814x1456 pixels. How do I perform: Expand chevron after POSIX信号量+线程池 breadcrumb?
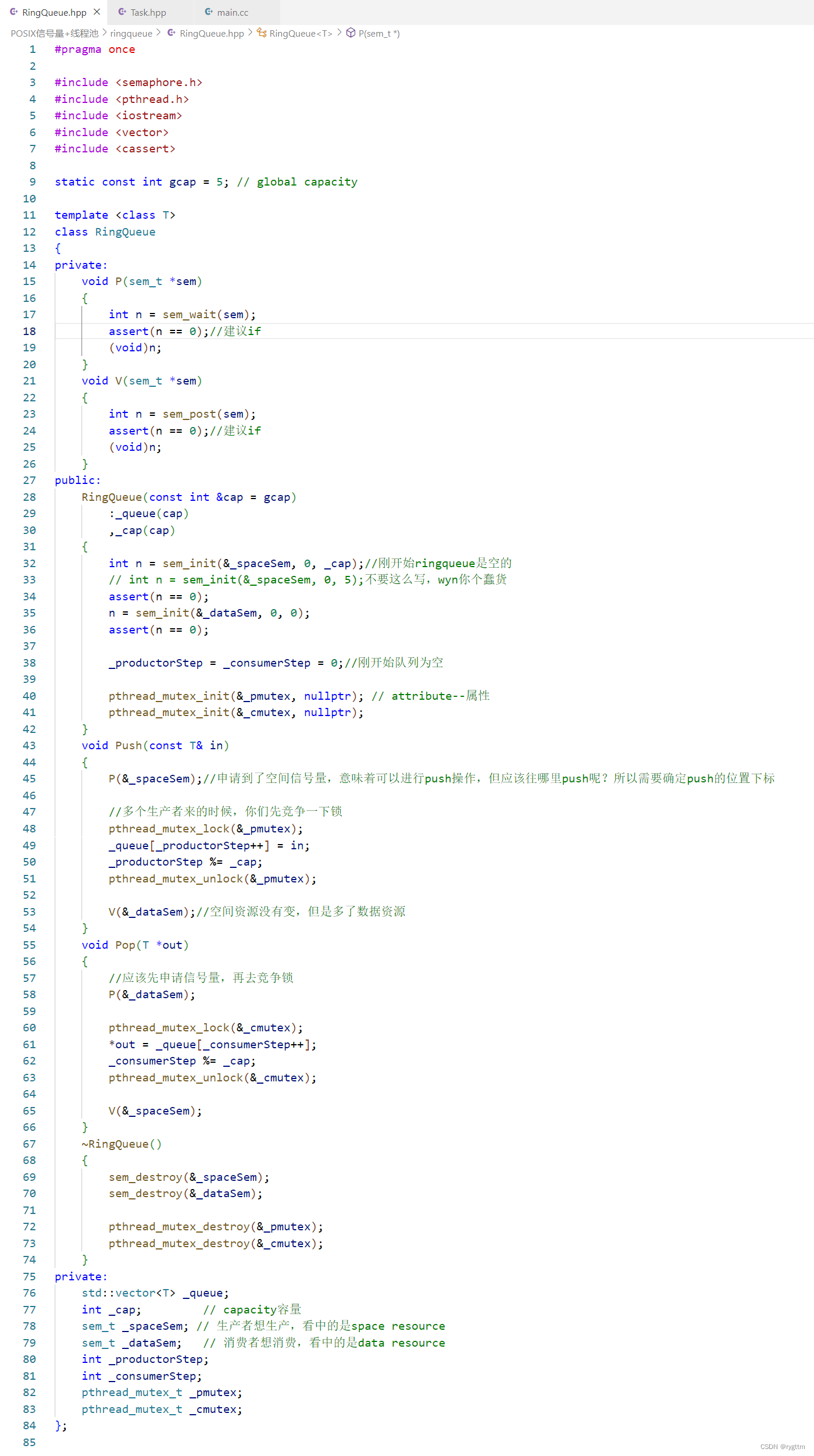pyautogui.click(x=105, y=33)
